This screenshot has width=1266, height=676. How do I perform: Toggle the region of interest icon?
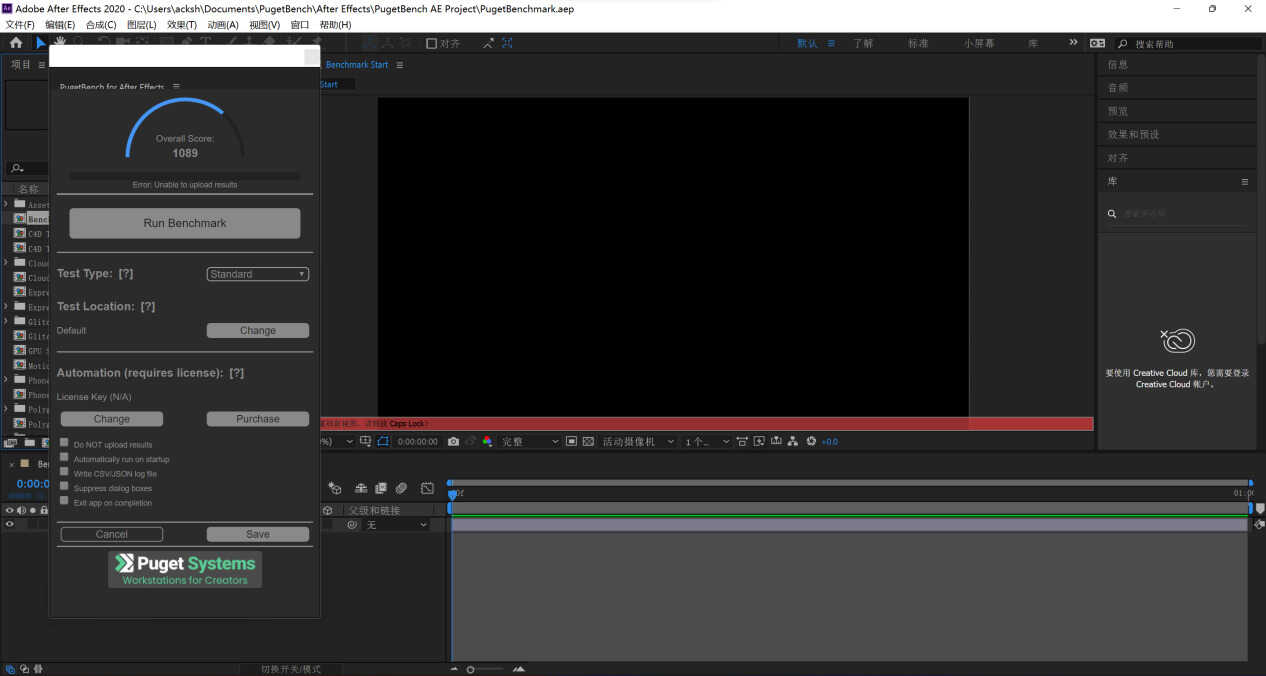click(x=571, y=441)
